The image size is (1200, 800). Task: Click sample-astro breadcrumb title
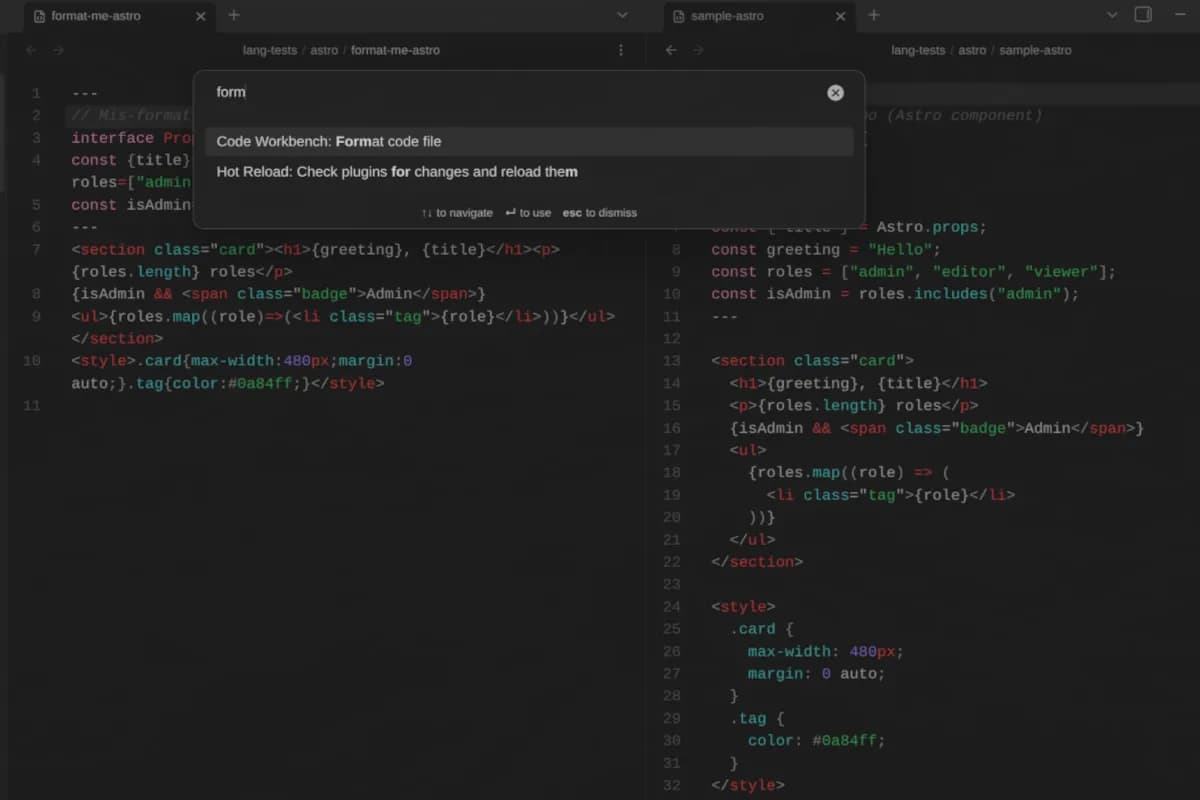(x=1035, y=50)
